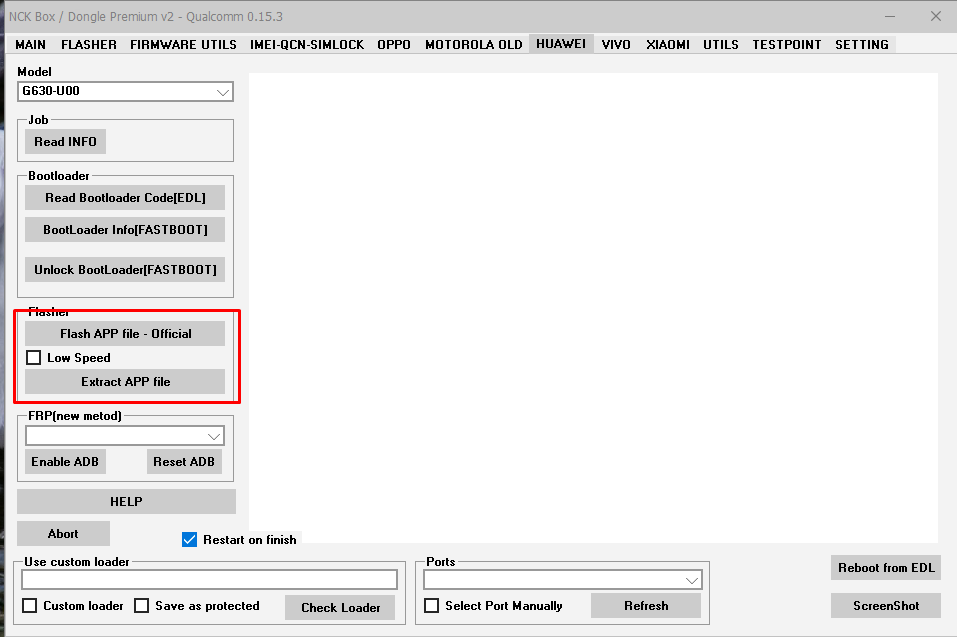Uncheck Restart on finish checkbox
The height and width of the screenshot is (637, 957).
[189, 539]
